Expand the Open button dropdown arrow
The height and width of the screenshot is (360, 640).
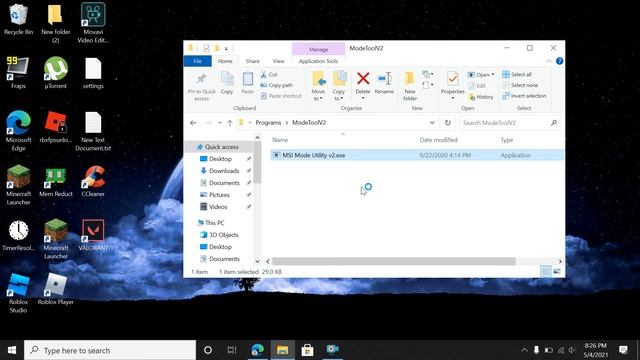[493, 75]
